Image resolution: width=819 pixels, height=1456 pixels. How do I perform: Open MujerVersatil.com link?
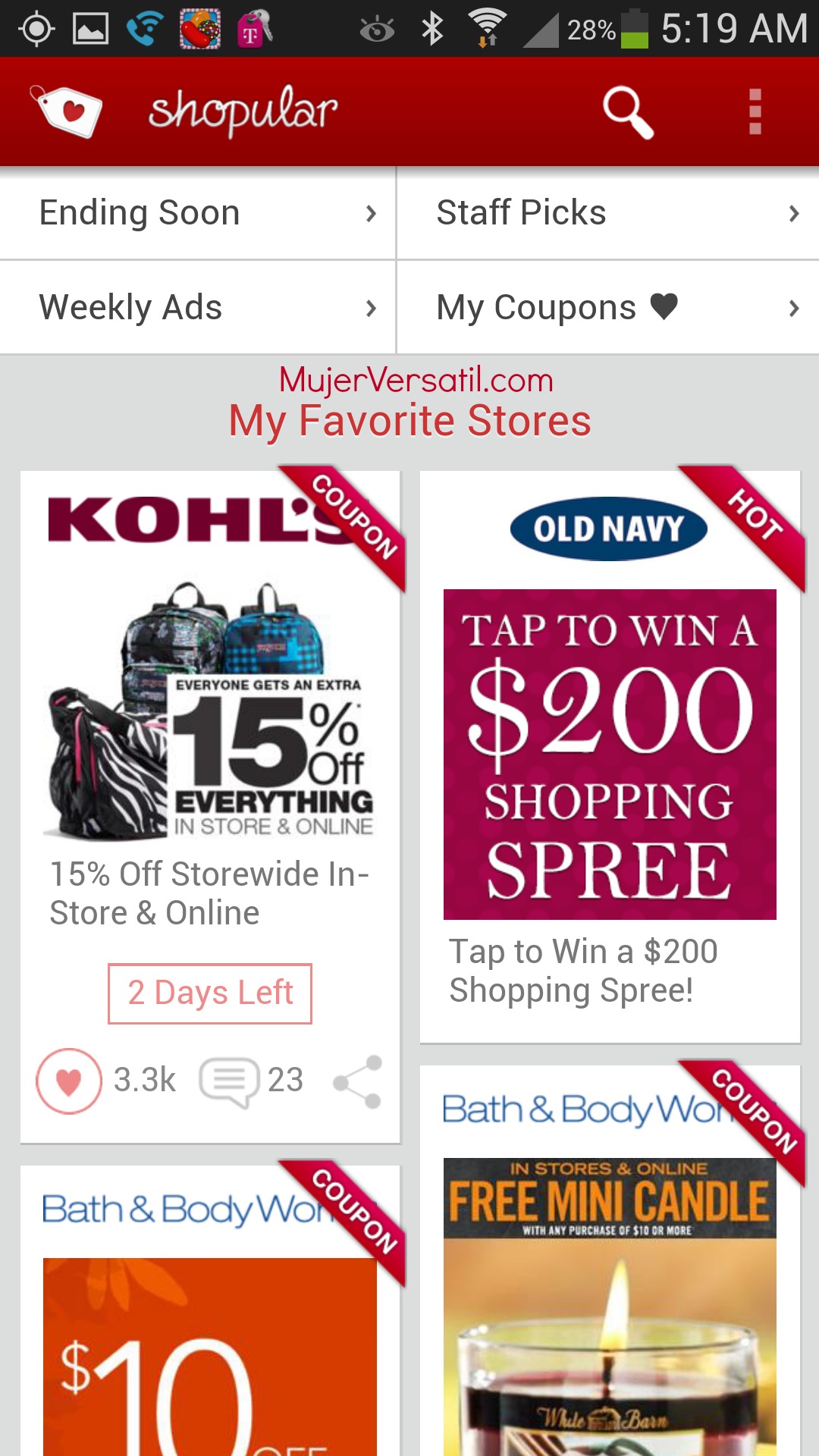416,380
